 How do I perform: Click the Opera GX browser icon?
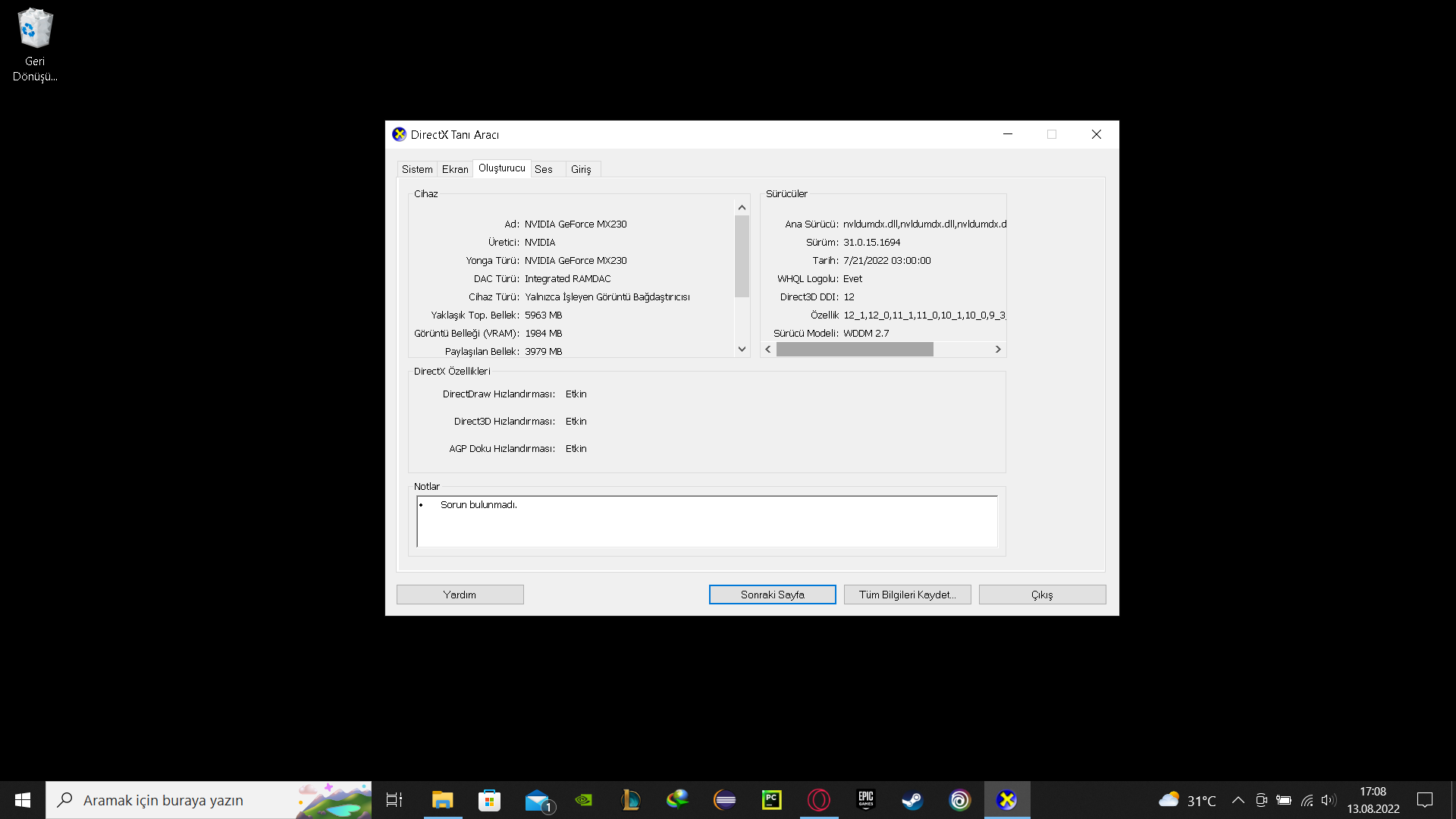point(819,800)
